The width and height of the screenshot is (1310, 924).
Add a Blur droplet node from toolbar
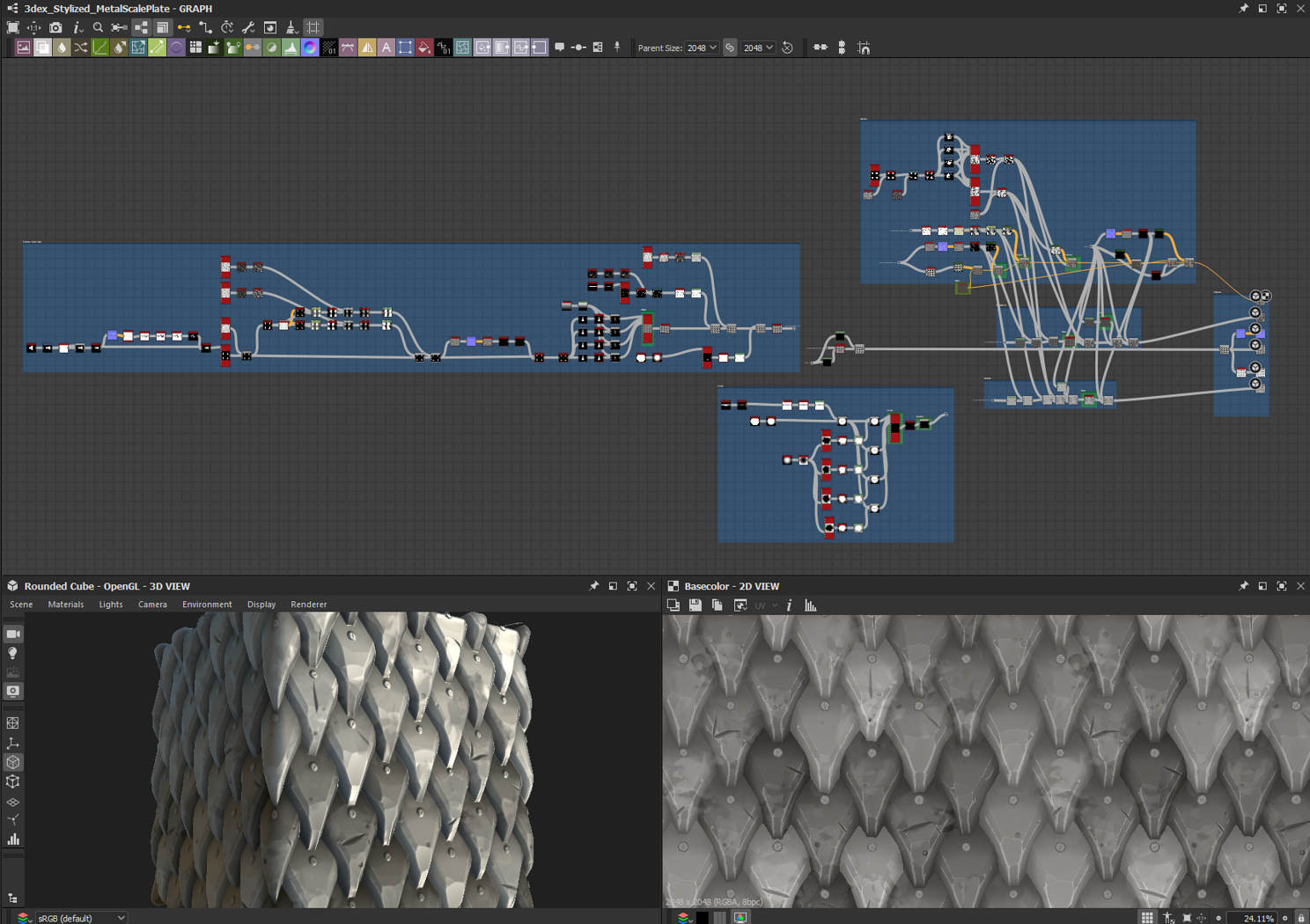pyautogui.click(x=62, y=48)
